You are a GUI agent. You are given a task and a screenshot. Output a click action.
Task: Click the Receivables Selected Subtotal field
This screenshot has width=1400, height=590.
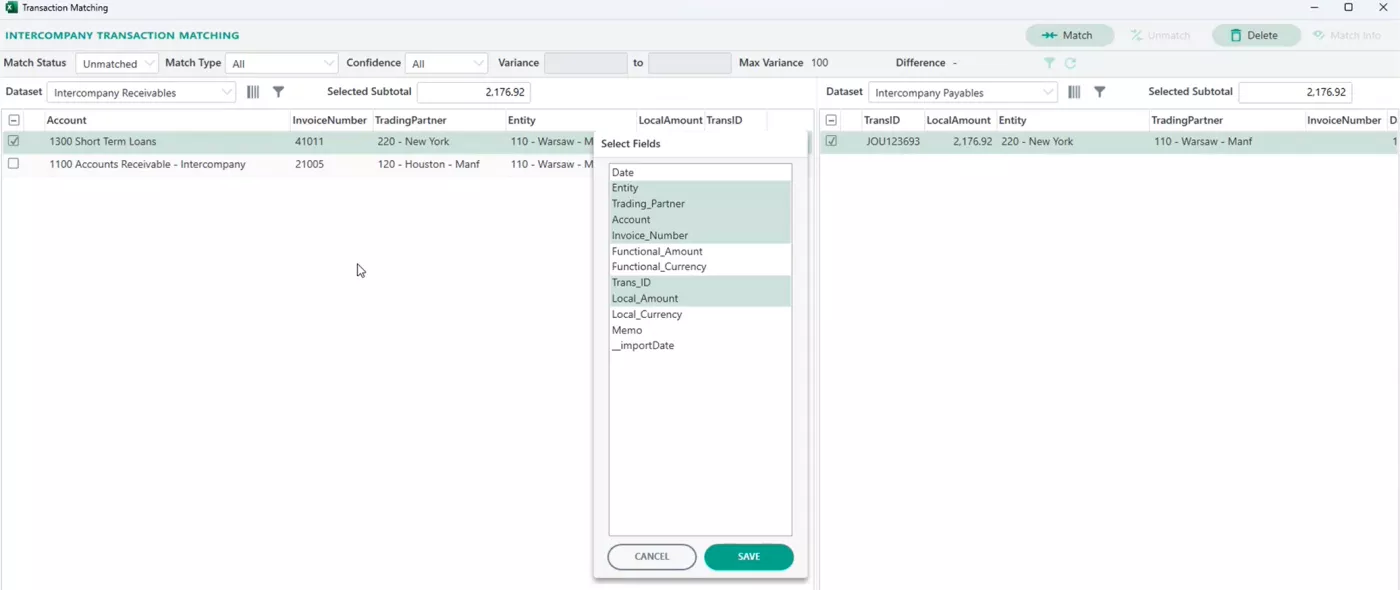(474, 92)
